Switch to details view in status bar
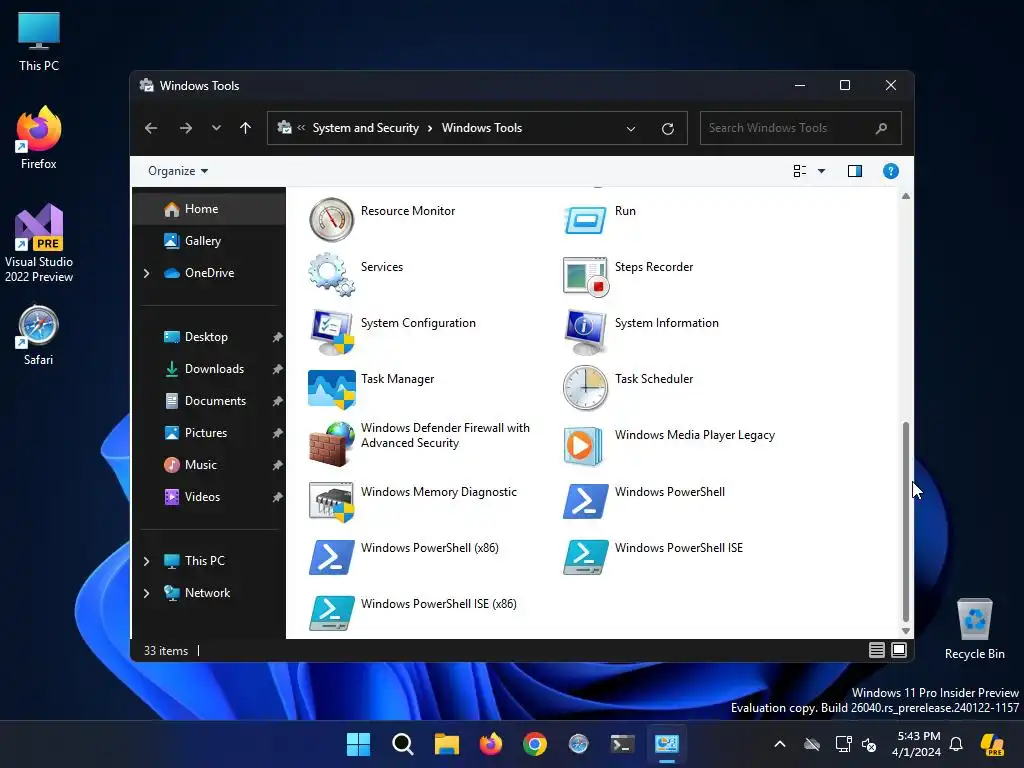The height and width of the screenshot is (768, 1024). pyautogui.click(x=876, y=650)
